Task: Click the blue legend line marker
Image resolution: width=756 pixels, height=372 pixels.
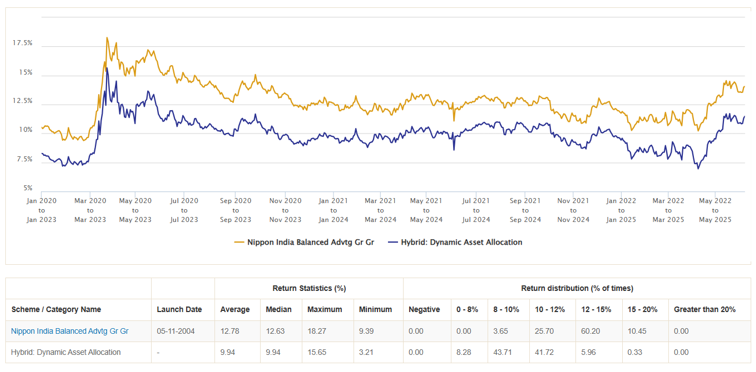Action: click(x=393, y=242)
